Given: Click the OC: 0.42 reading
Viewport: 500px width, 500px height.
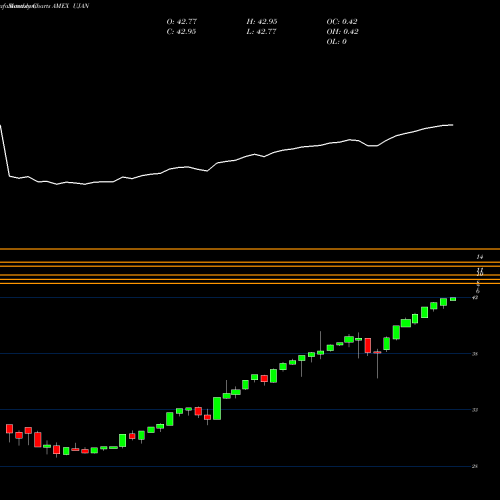Looking at the screenshot, I should (x=342, y=22).
